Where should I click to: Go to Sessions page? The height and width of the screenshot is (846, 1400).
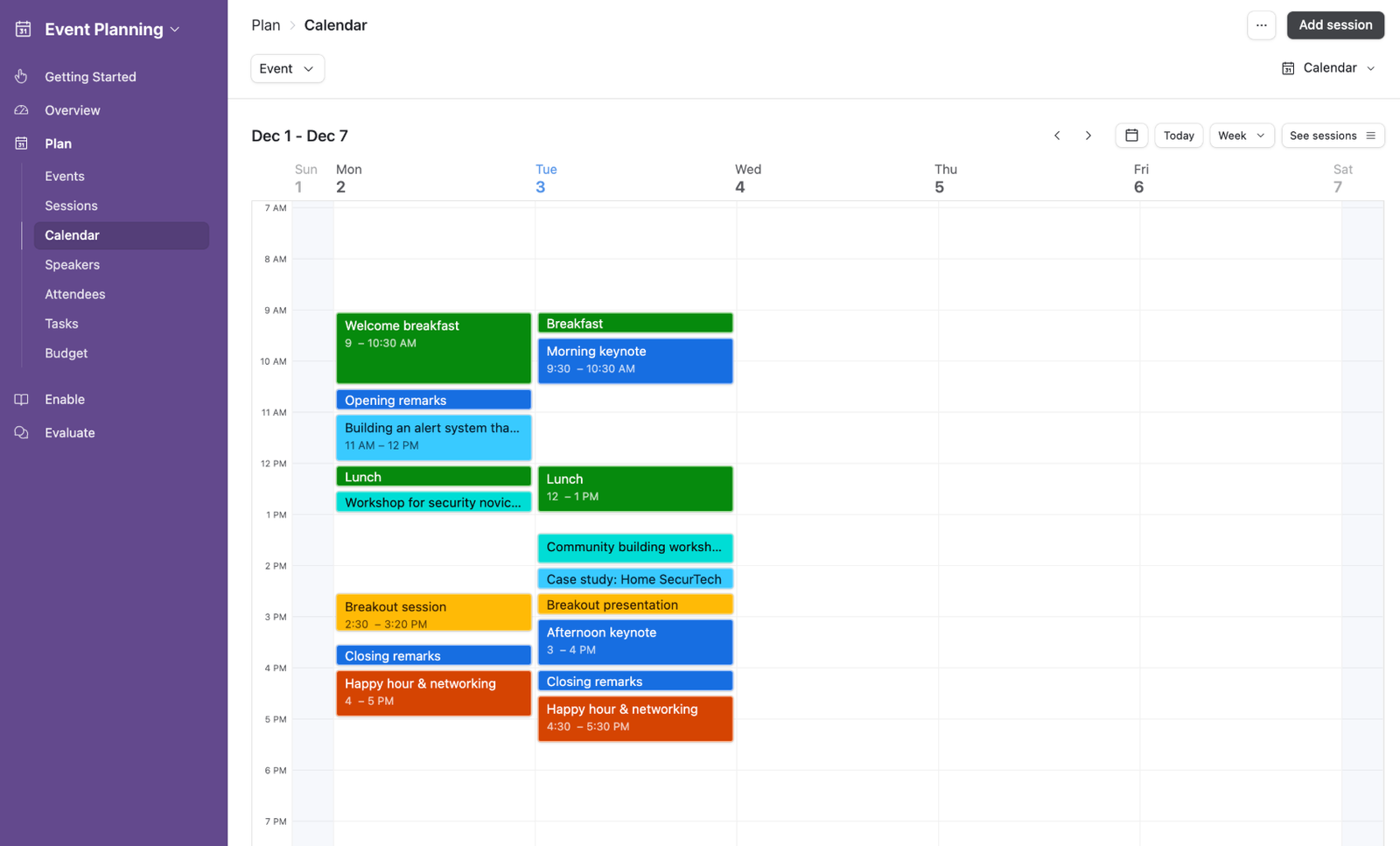point(71,206)
